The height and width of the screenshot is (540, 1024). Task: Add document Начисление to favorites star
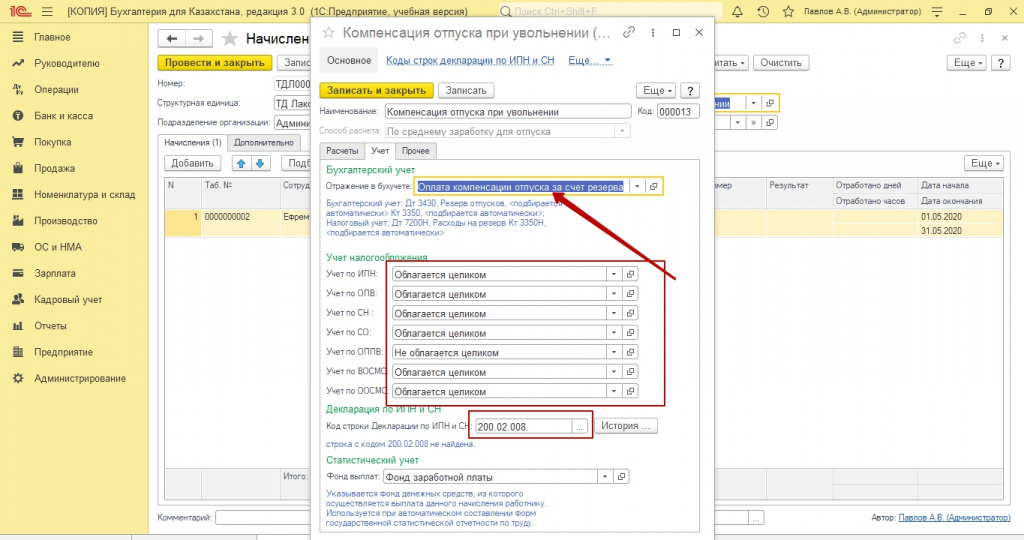pos(230,39)
